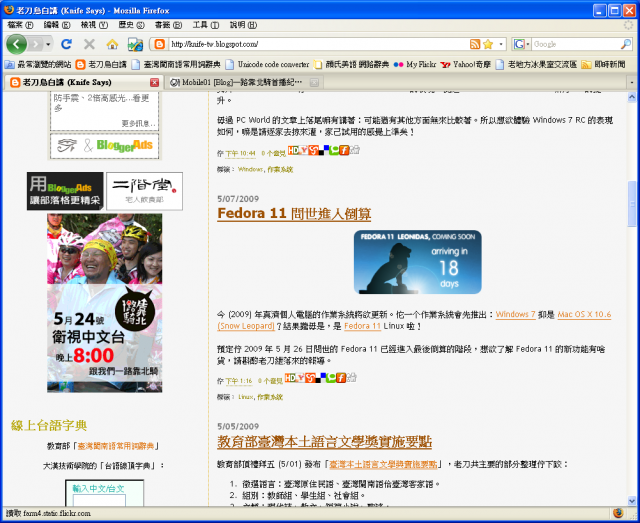Image resolution: width=640 pixels, height=523 pixels.
Task: Click the Blogger site icon in address bar
Action: [x=160, y=44]
